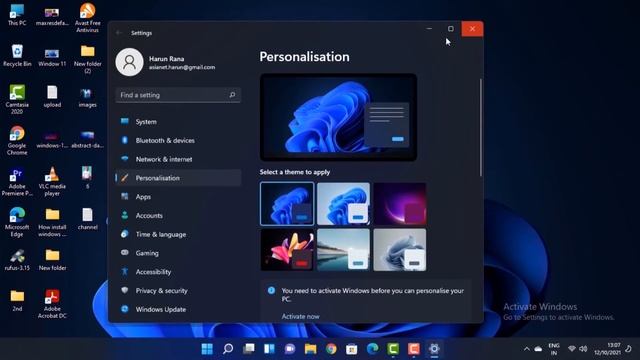640x360 pixels.
Task: Click the OneDrive cloud tray icon
Action: tap(538, 349)
